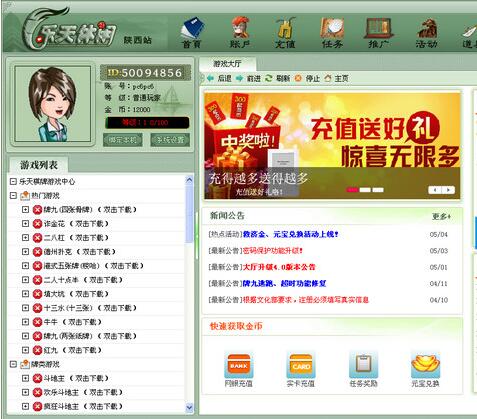Screen dimensions: 477x419
Task: Expand the 牌九(四张骨牌) node
Action: (x=25, y=210)
